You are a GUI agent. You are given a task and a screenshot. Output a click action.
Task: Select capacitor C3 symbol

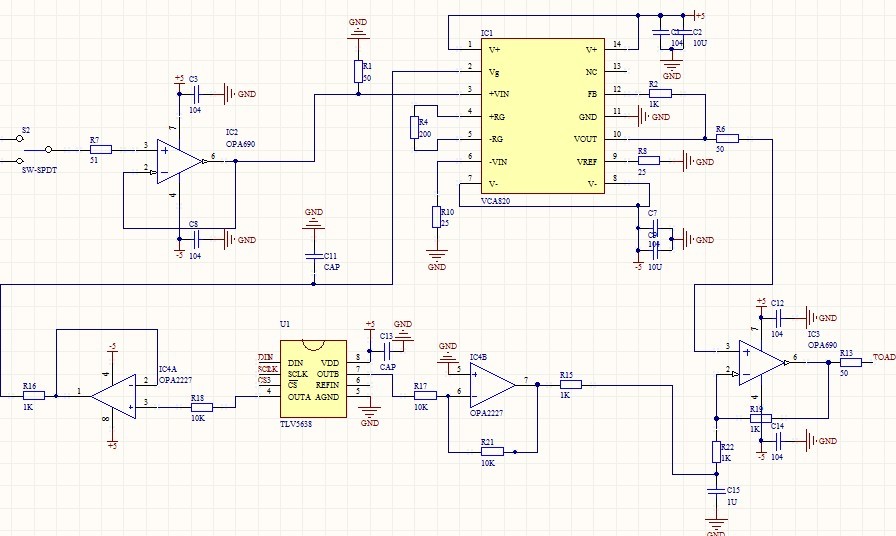pyautogui.click(x=196, y=94)
